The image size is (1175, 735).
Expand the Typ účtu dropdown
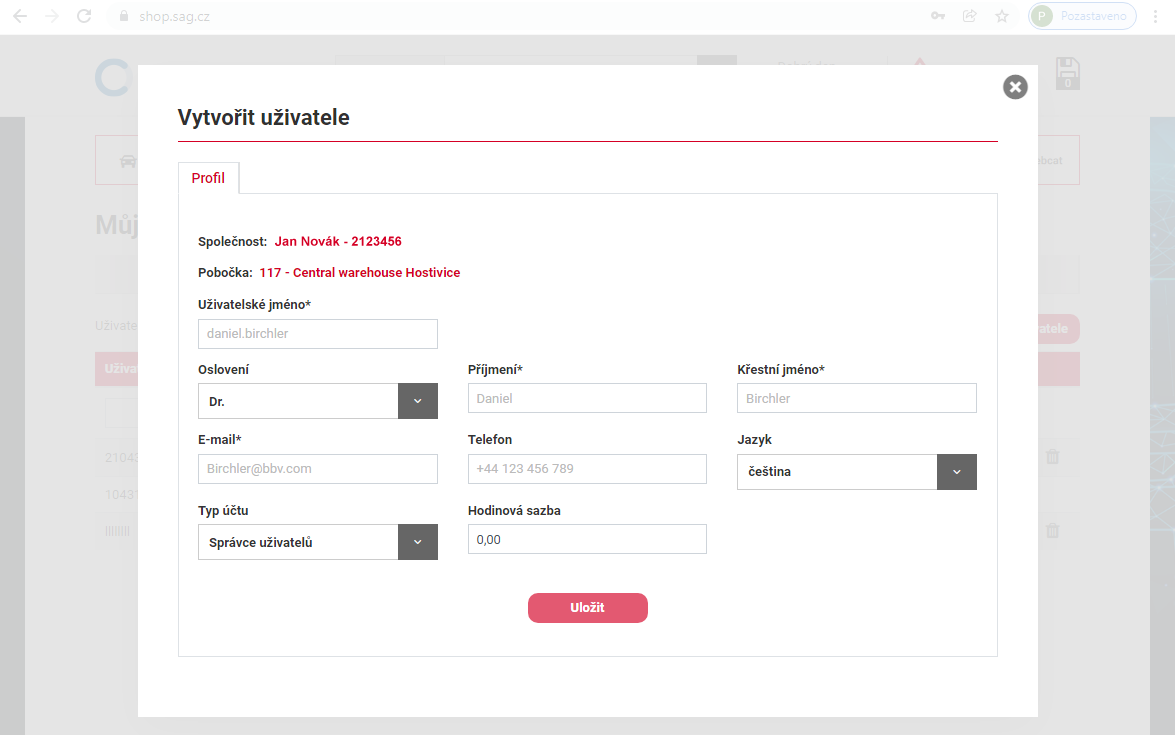(417, 542)
